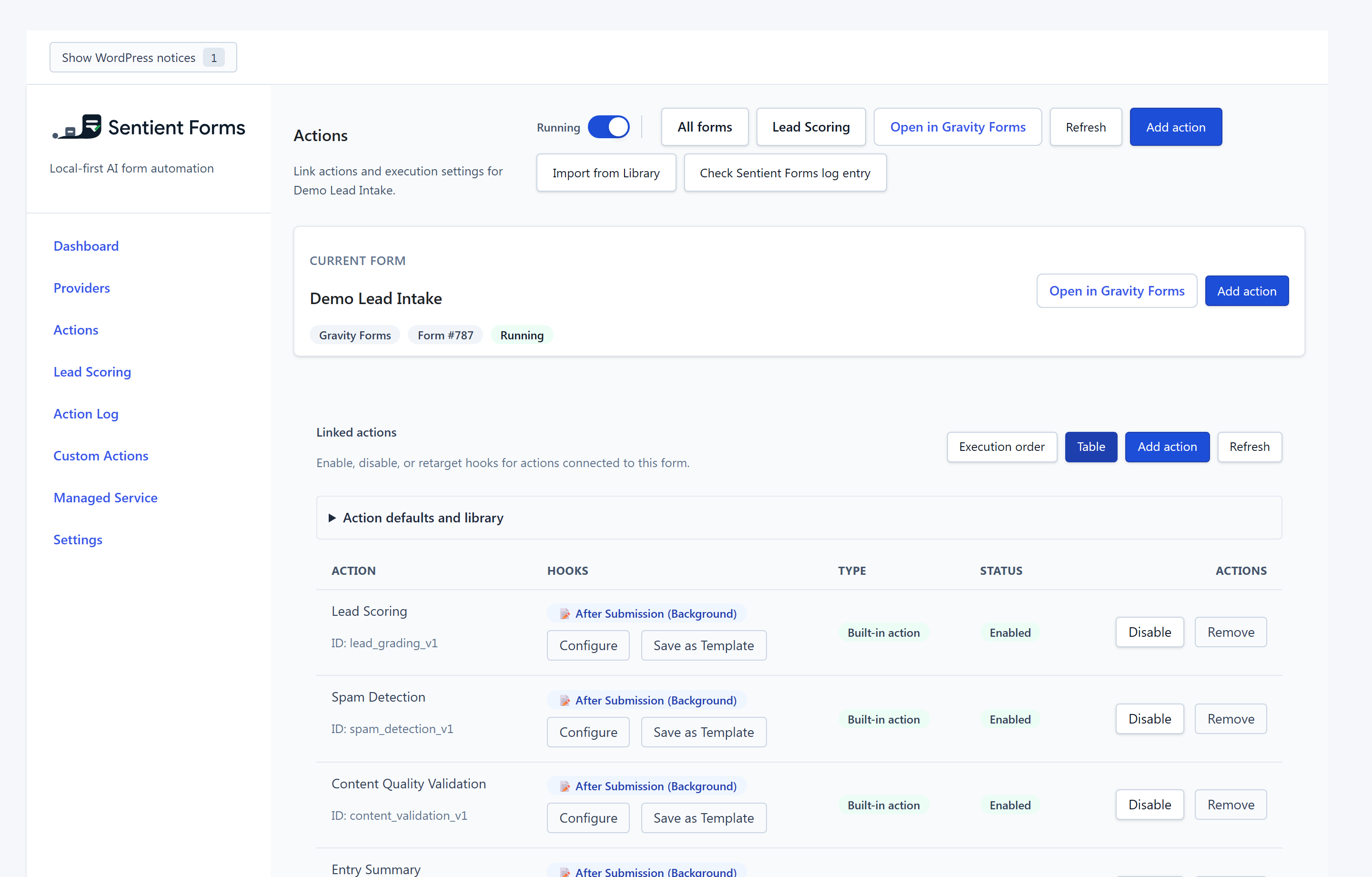Click Refresh in the top header
This screenshot has width=1372, height=877.
coord(1085,127)
